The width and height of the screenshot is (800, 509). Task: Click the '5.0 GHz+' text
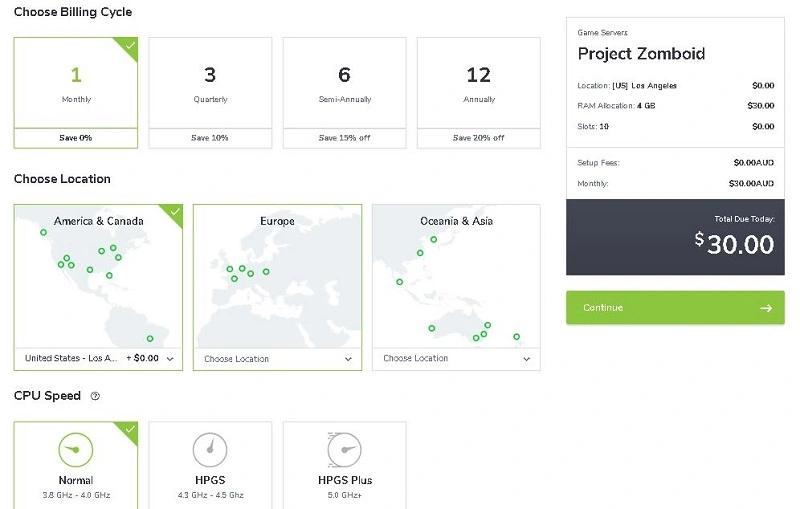(344, 495)
